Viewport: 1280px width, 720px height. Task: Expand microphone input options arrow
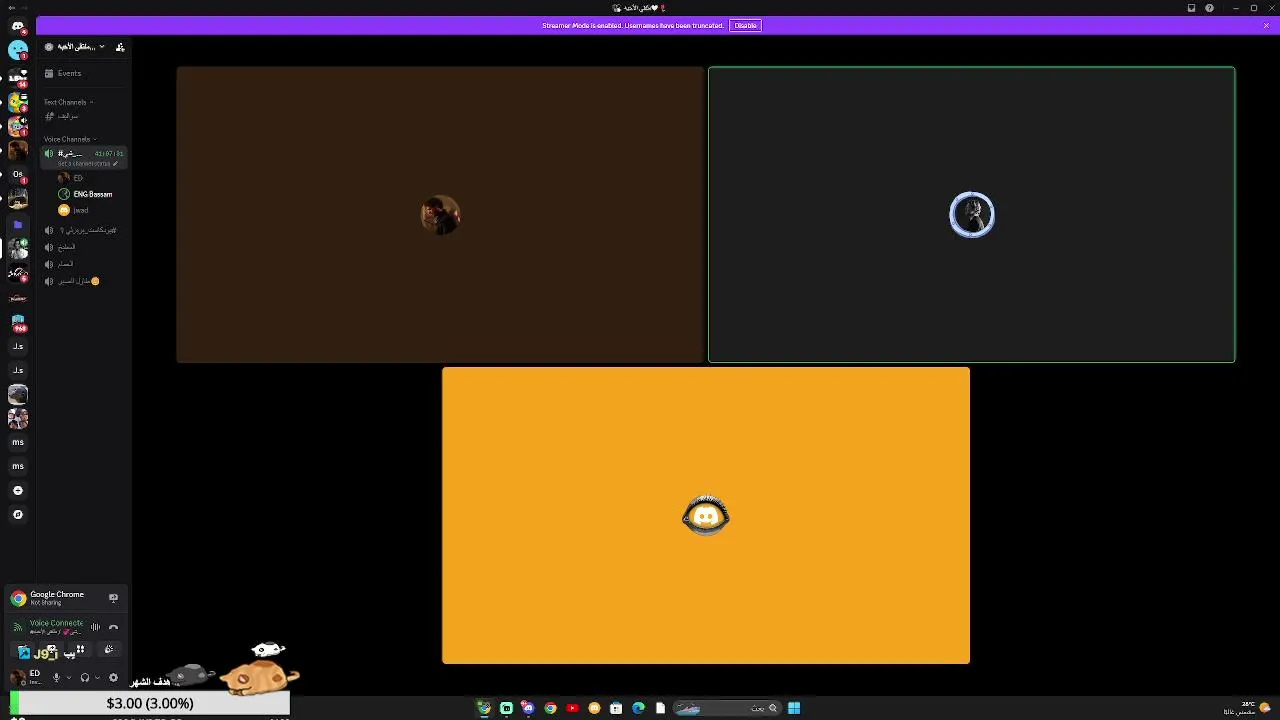click(68, 677)
